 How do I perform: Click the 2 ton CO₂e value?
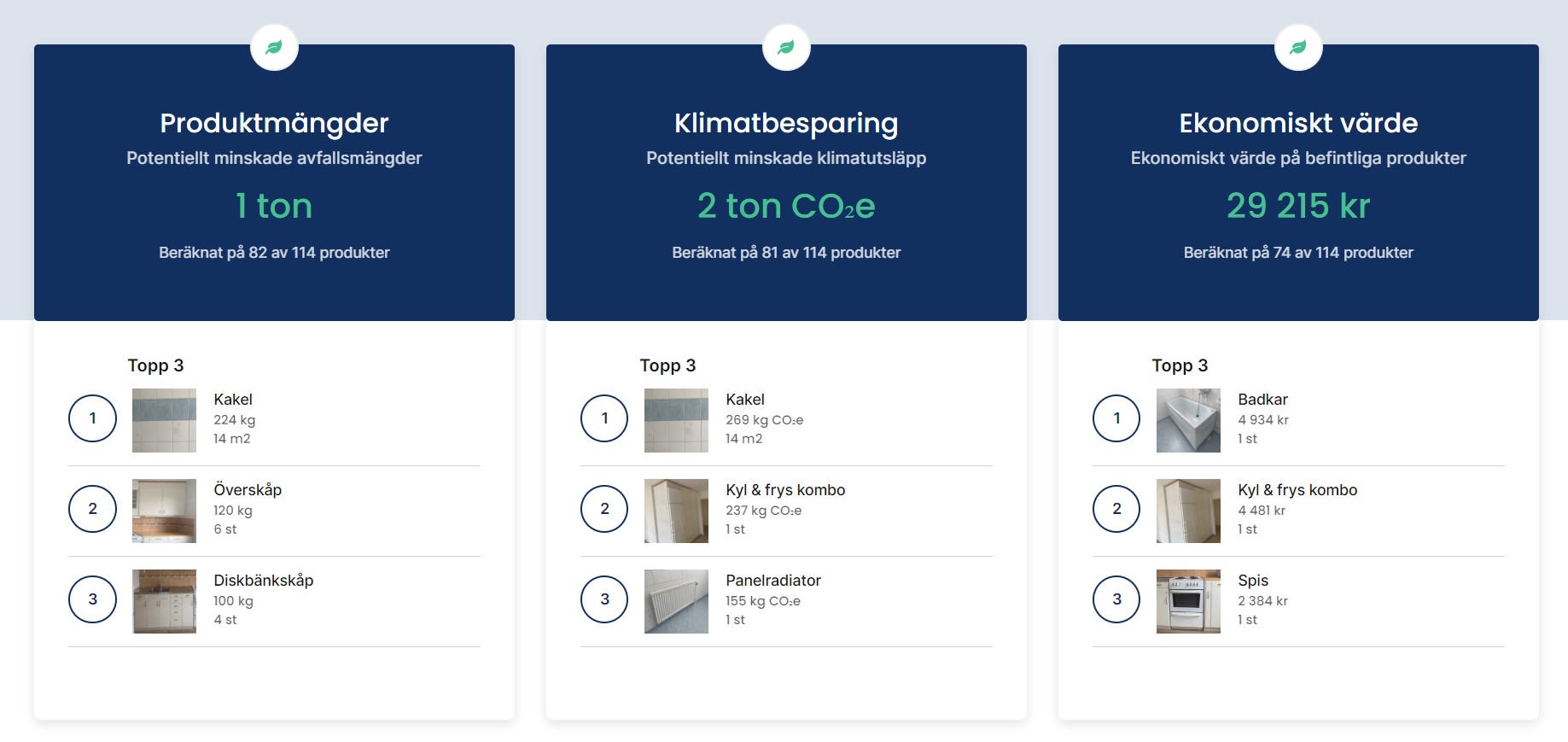point(786,206)
